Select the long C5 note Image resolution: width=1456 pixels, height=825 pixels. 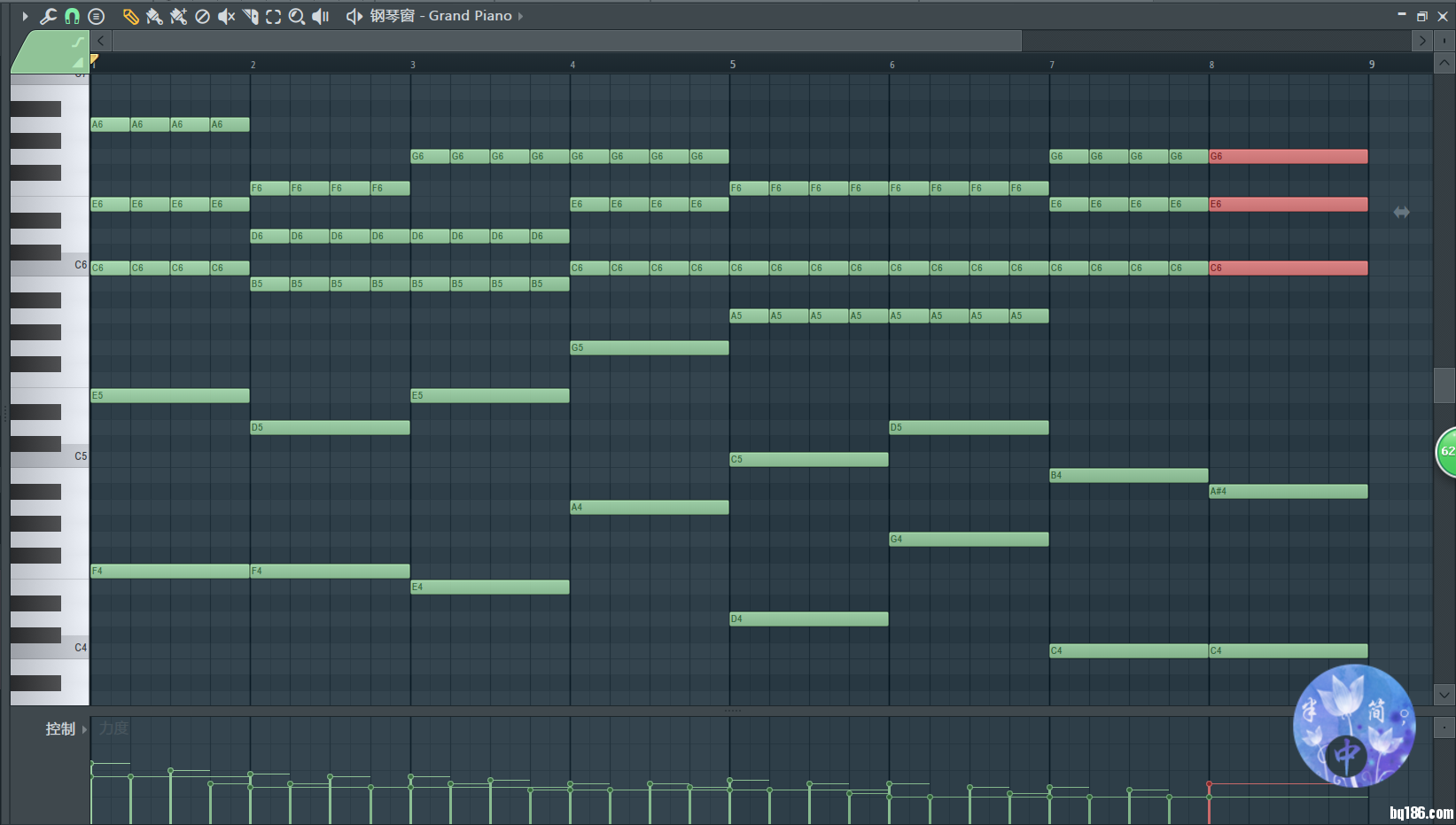[x=809, y=459]
